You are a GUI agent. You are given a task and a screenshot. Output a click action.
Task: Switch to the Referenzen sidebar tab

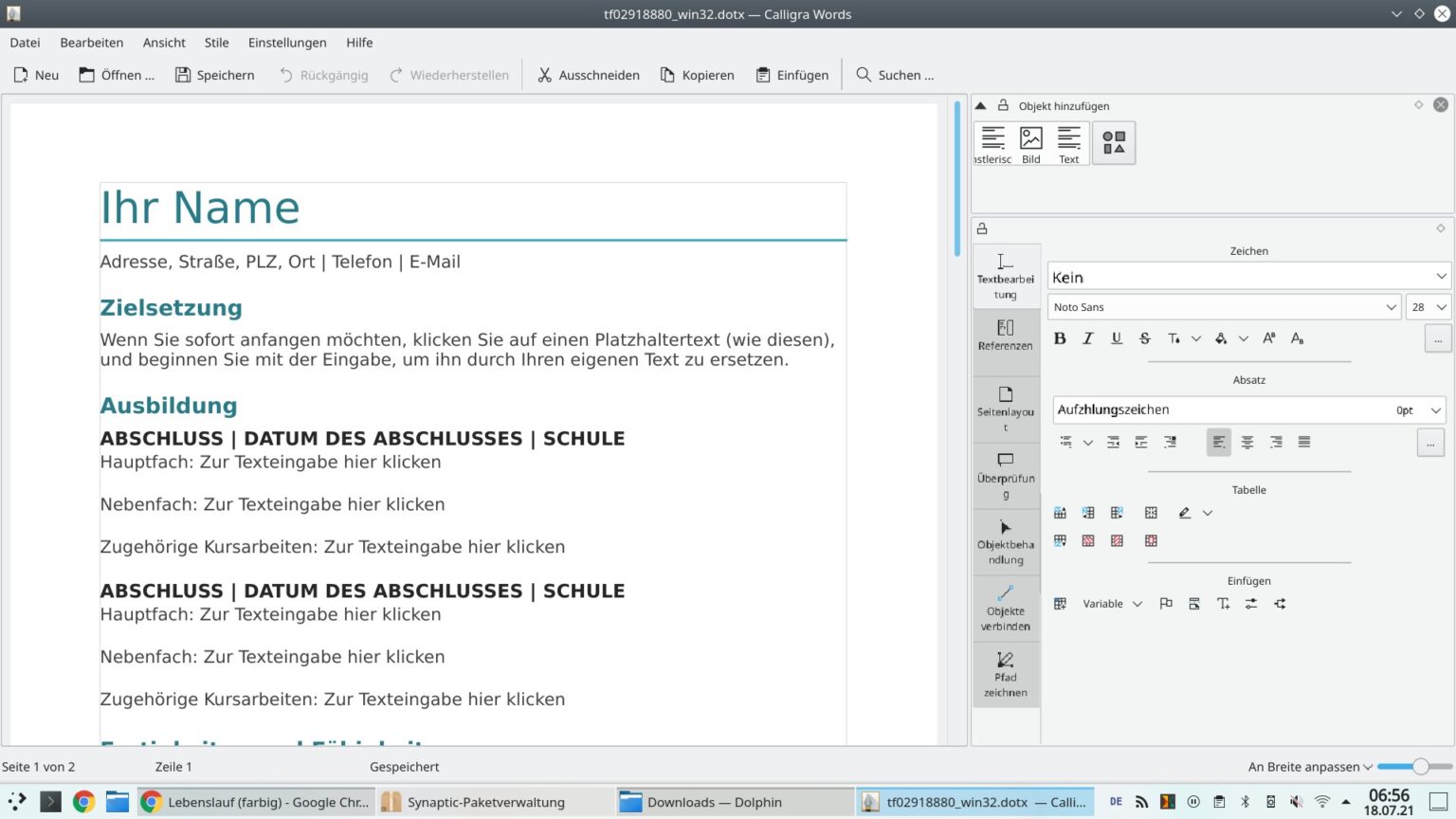click(1006, 337)
